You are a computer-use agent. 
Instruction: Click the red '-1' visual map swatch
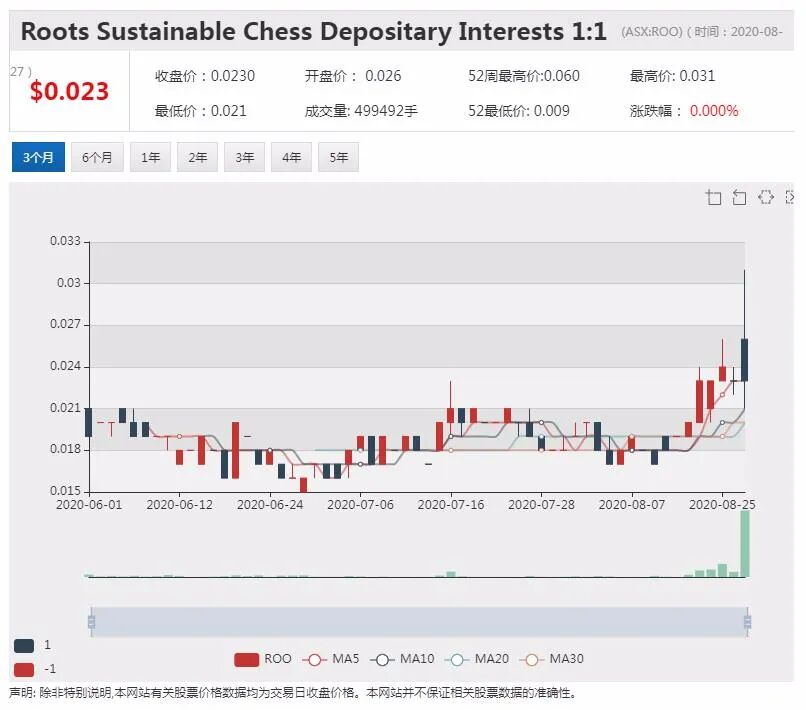[x=24, y=670]
